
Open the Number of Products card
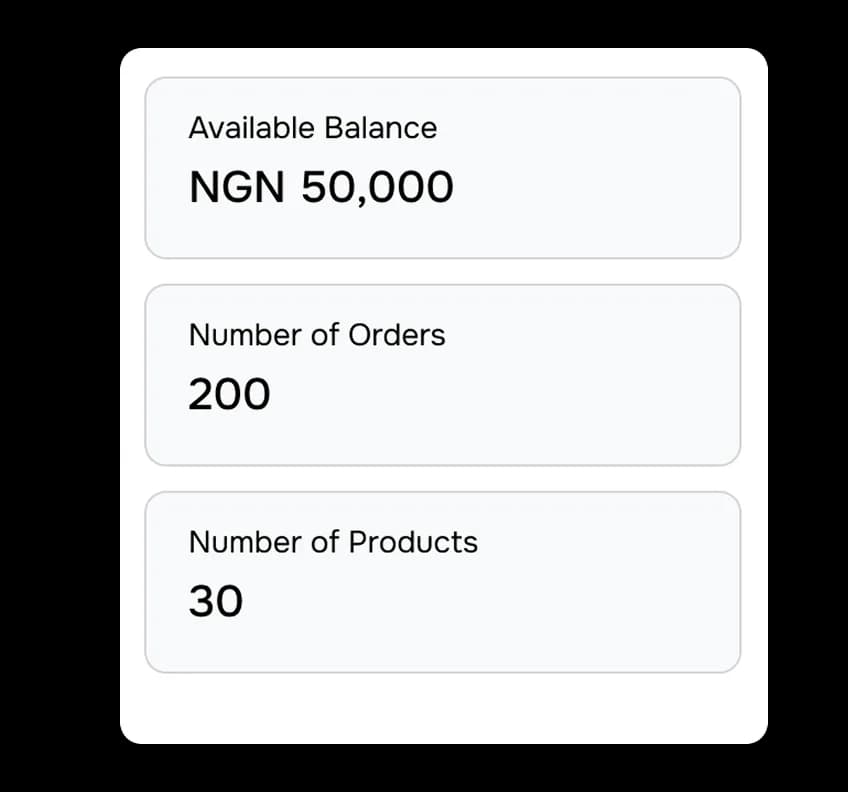click(x=443, y=581)
